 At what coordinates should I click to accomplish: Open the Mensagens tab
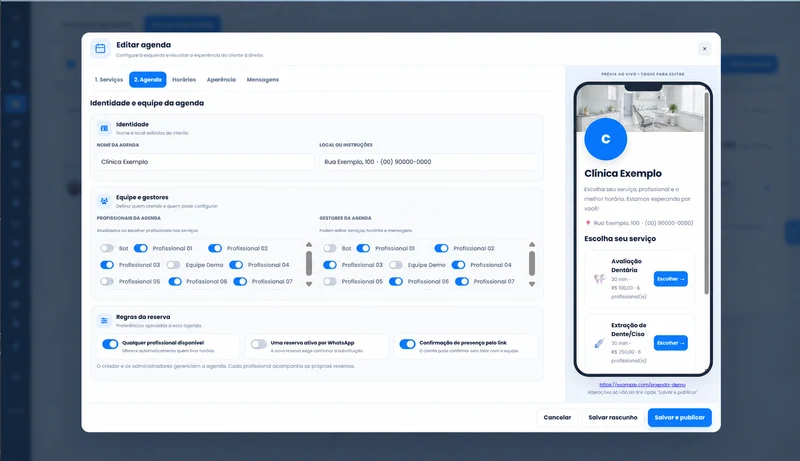pos(263,80)
